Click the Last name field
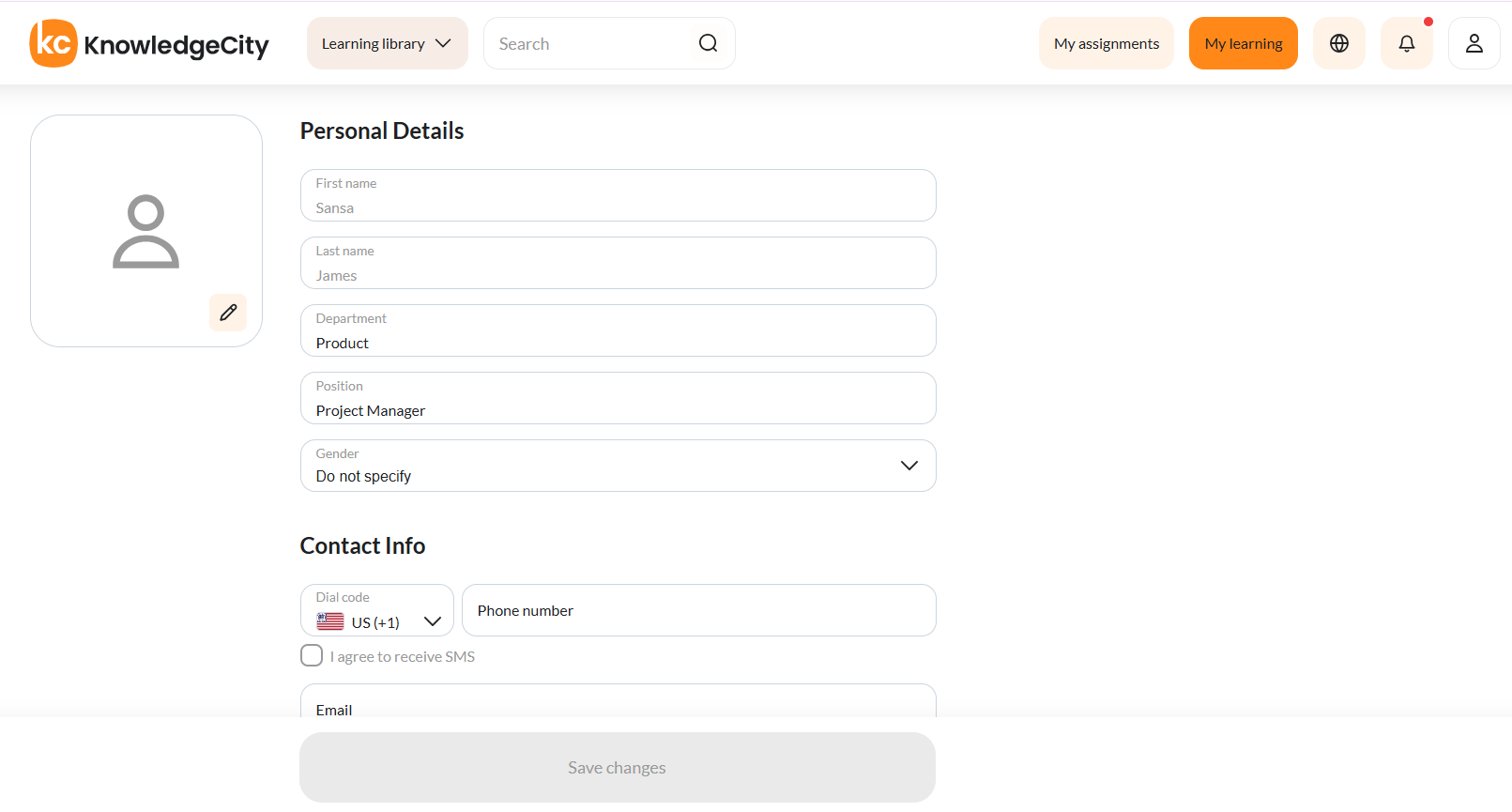Image resolution: width=1512 pixels, height=812 pixels. coord(619,263)
